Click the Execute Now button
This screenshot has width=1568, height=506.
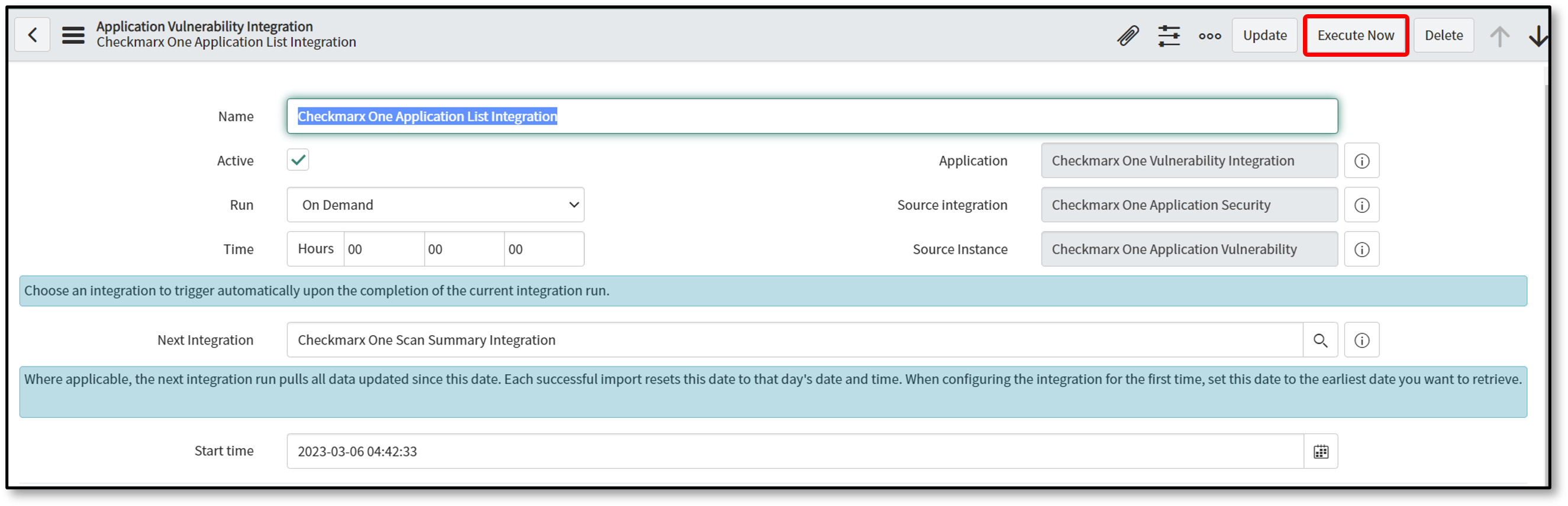(1356, 35)
